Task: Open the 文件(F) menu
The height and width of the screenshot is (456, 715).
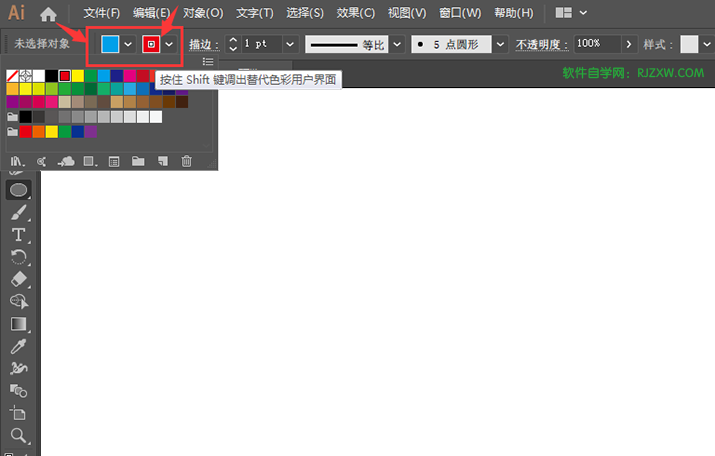Action: 102,13
